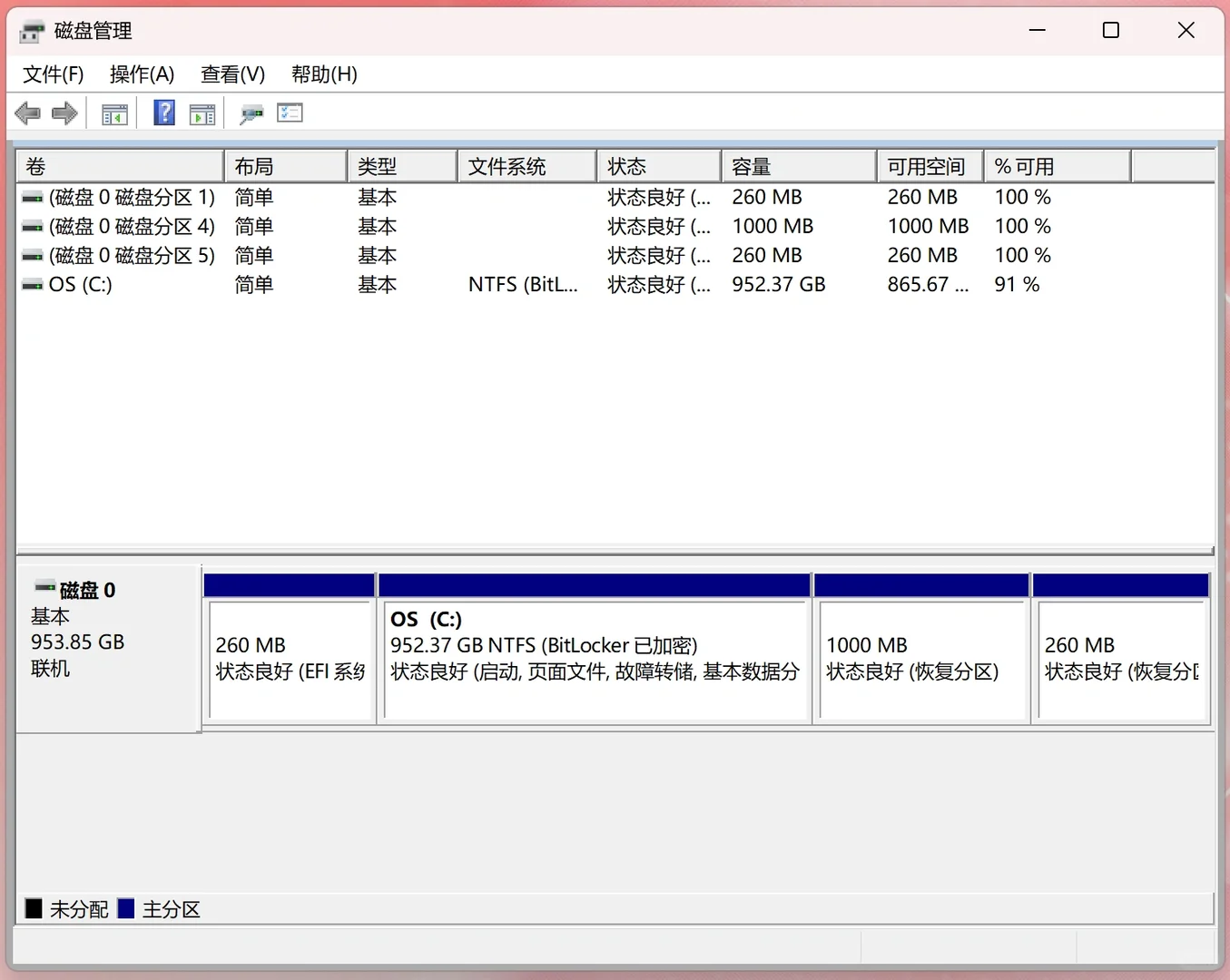The height and width of the screenshot is (980, 1230).
Task: Click drive icon of 磁盘 0 磁盘分区 5 row
Action: pos(33,256)
